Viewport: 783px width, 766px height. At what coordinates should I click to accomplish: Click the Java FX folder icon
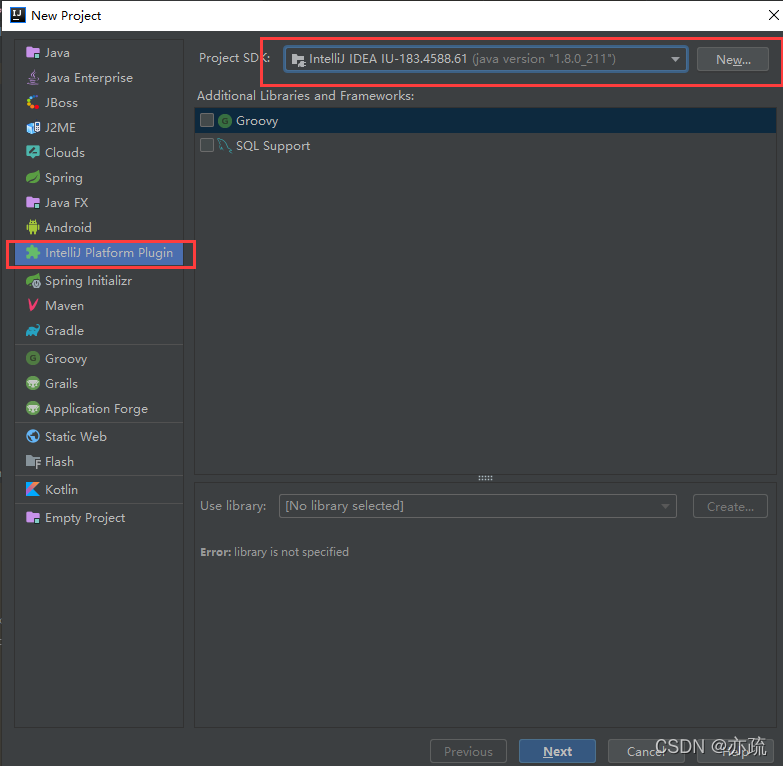(x=33, y=202)
